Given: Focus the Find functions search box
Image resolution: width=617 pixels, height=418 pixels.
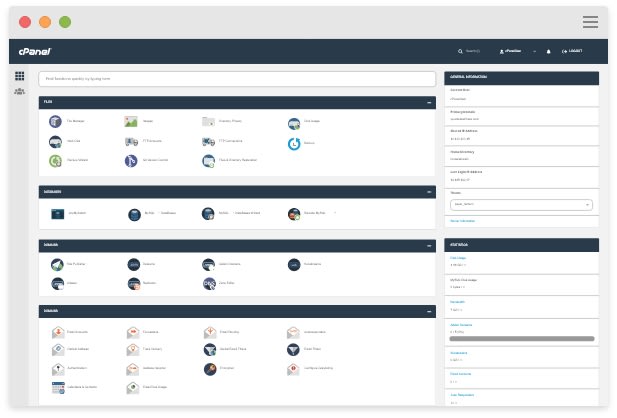Looking at the screenshot, I should tap(237, 79).
